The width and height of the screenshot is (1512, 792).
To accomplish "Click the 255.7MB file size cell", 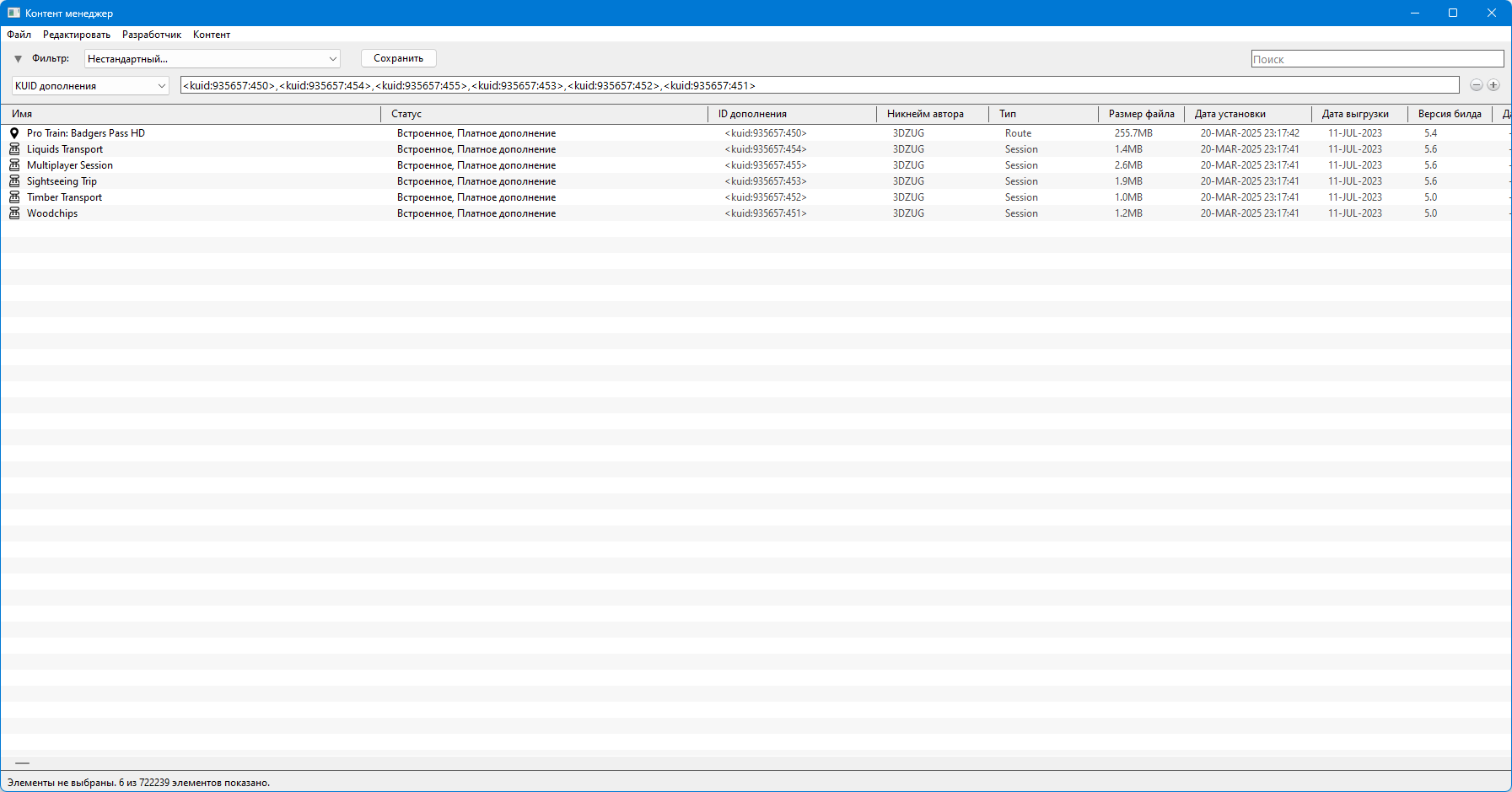I will tap(1133, 133).
